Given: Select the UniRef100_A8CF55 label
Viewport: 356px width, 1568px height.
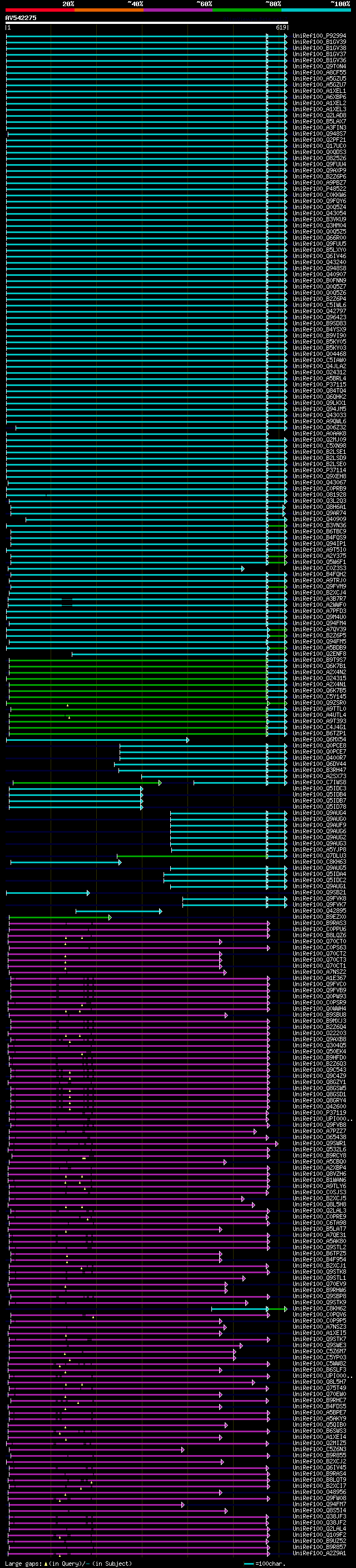Looking at the screenshot, I should point(319,72).
